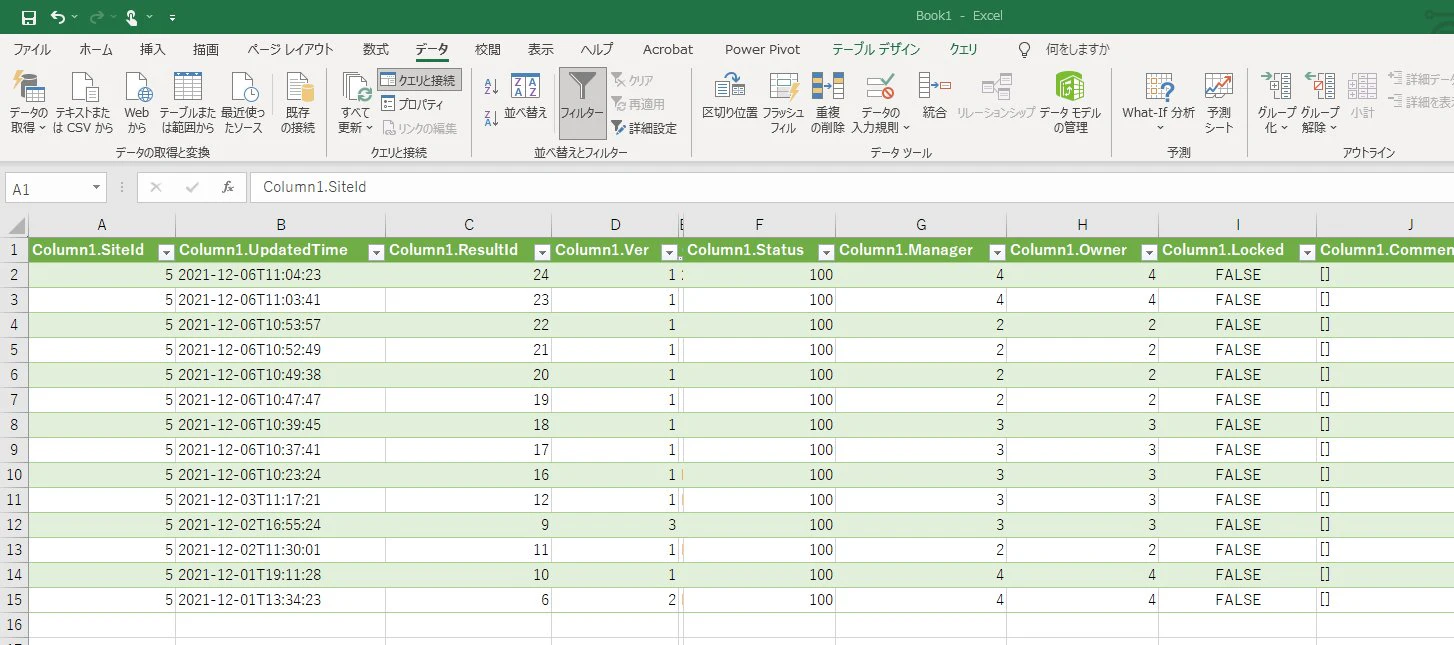
Task: Open the 並べ替え sort dialog
Action: [x=526, y=98]
